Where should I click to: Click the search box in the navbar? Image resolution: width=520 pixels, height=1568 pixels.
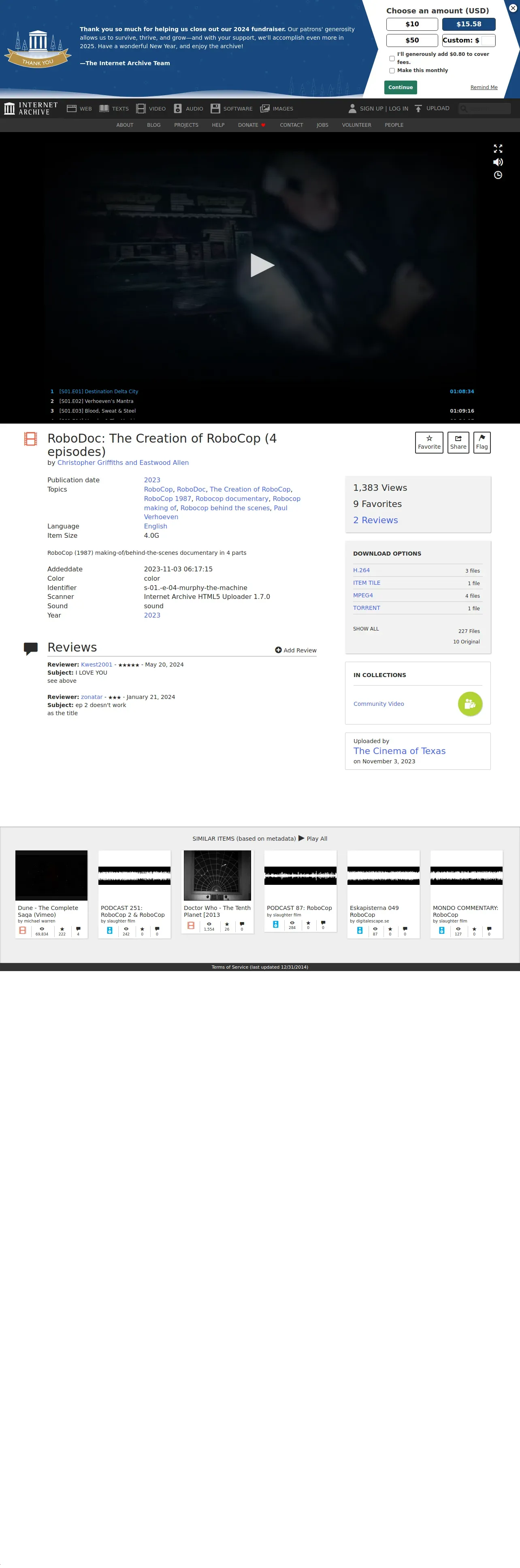click(x=485, y=109)
